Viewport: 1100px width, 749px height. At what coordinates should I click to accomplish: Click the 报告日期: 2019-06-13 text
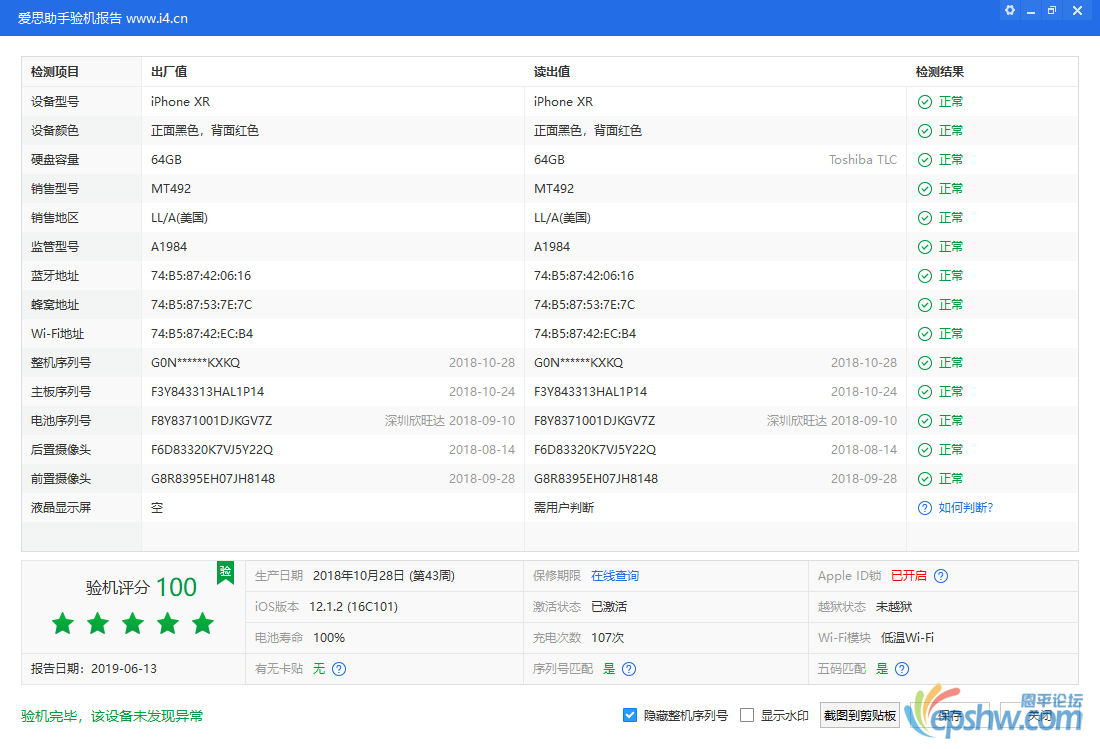coord(94,669)
